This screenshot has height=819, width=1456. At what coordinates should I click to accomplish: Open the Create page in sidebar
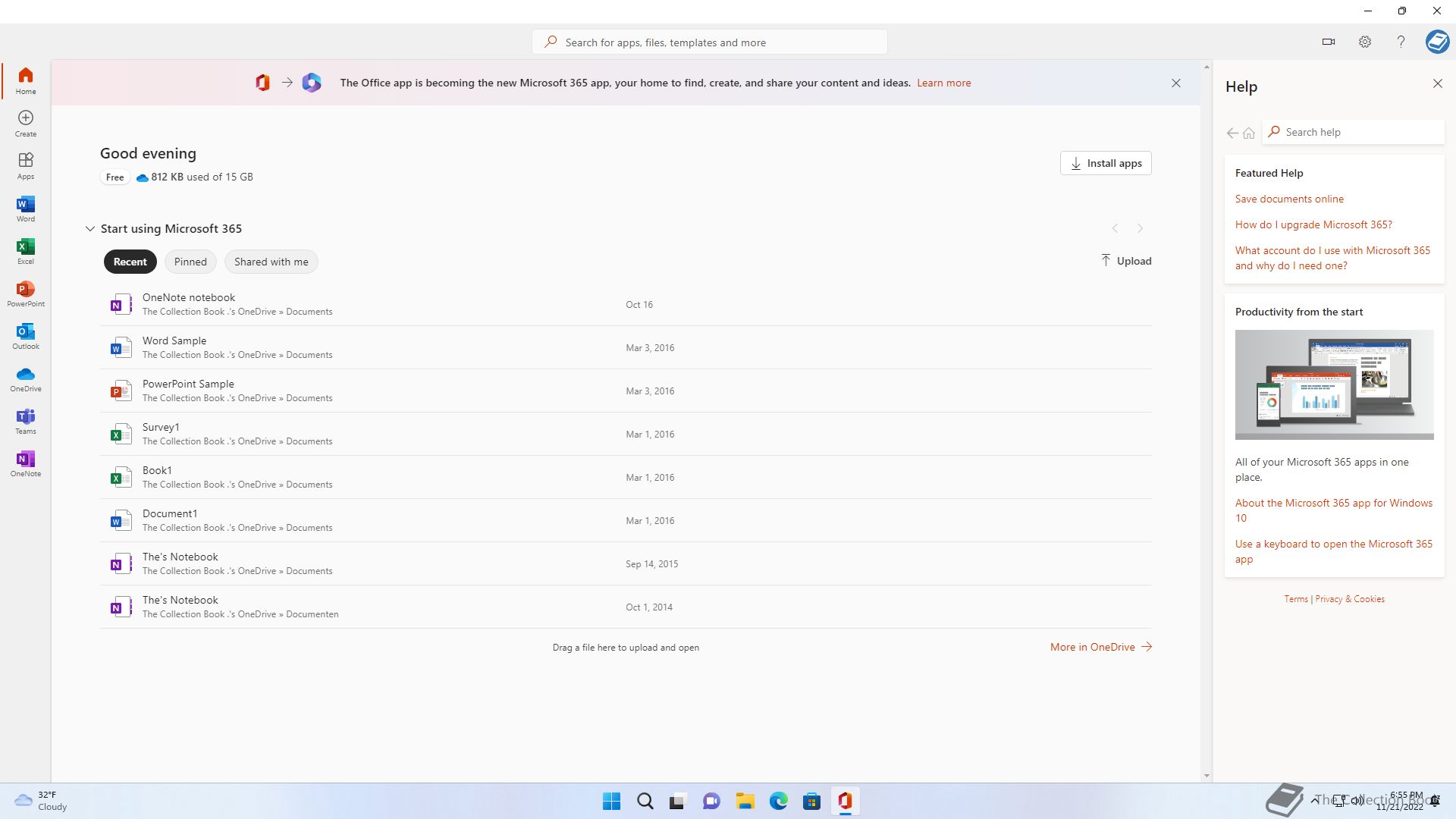26,124
